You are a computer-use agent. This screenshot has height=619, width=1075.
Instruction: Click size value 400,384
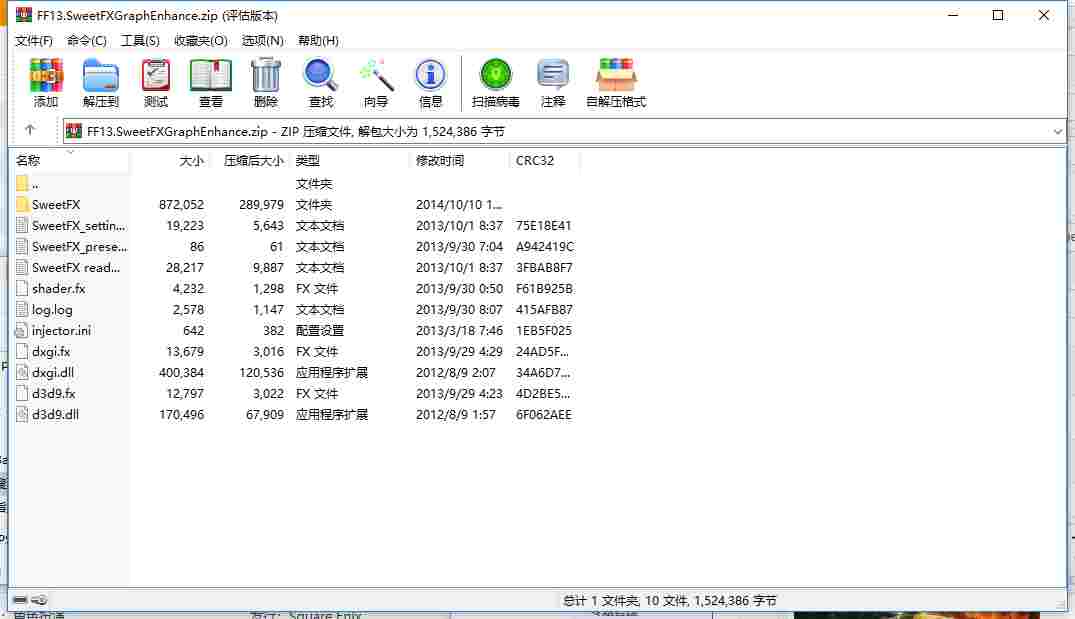pyautogui.click(x=182, y=372)
